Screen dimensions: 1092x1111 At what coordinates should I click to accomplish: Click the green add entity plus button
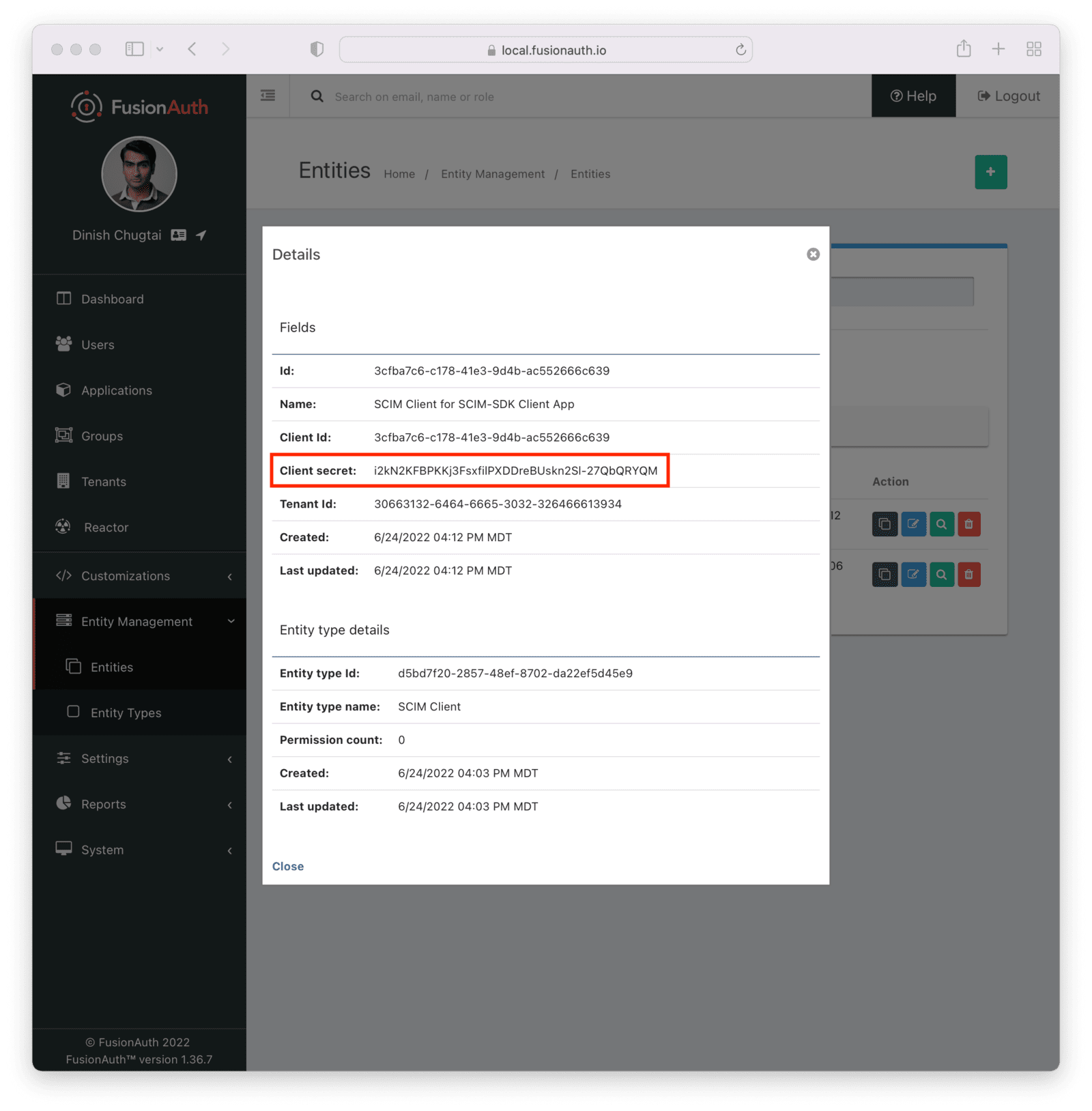pos(990,172)
